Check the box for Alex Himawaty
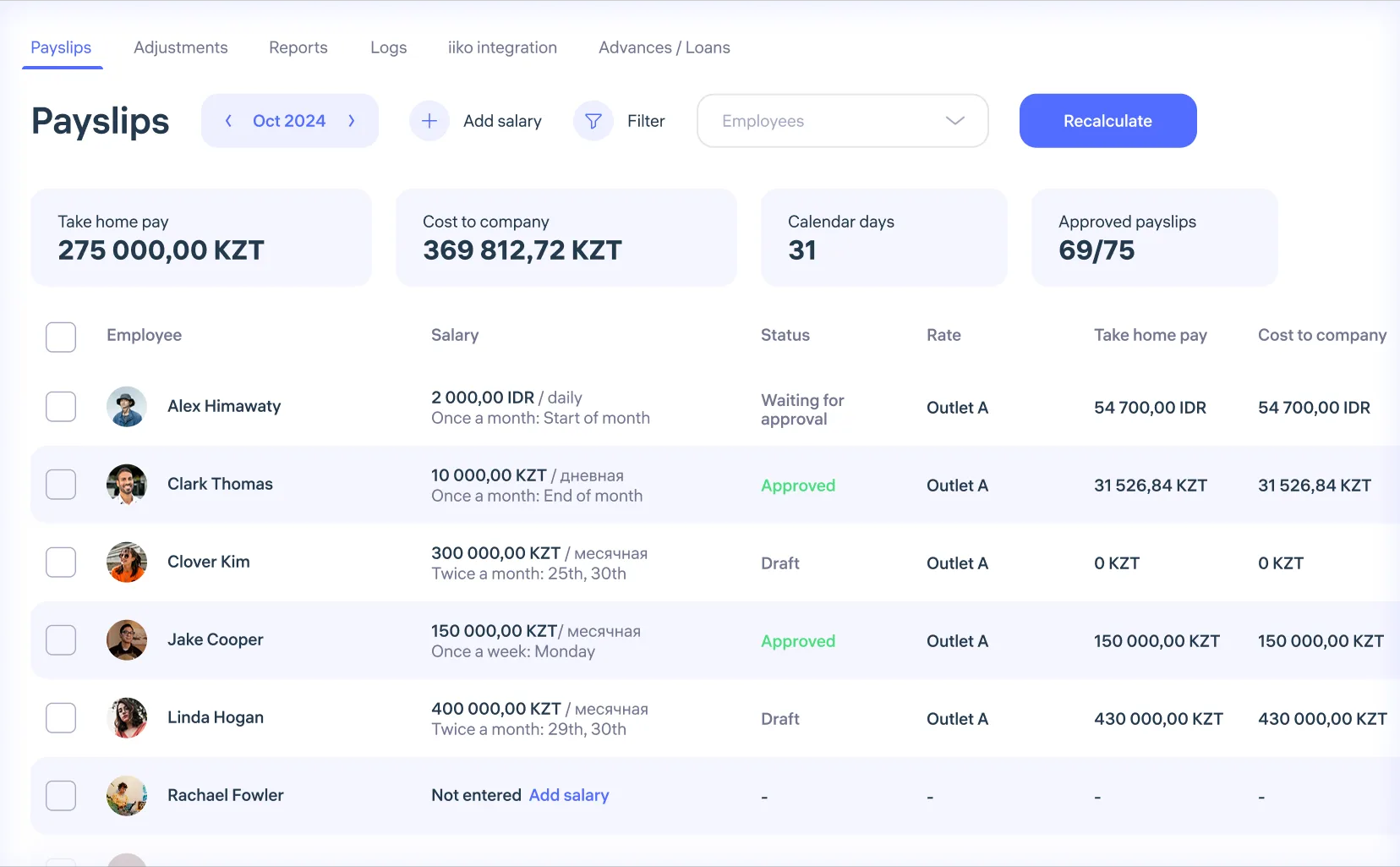This screenshot has height=867, width=1400. 61,407
